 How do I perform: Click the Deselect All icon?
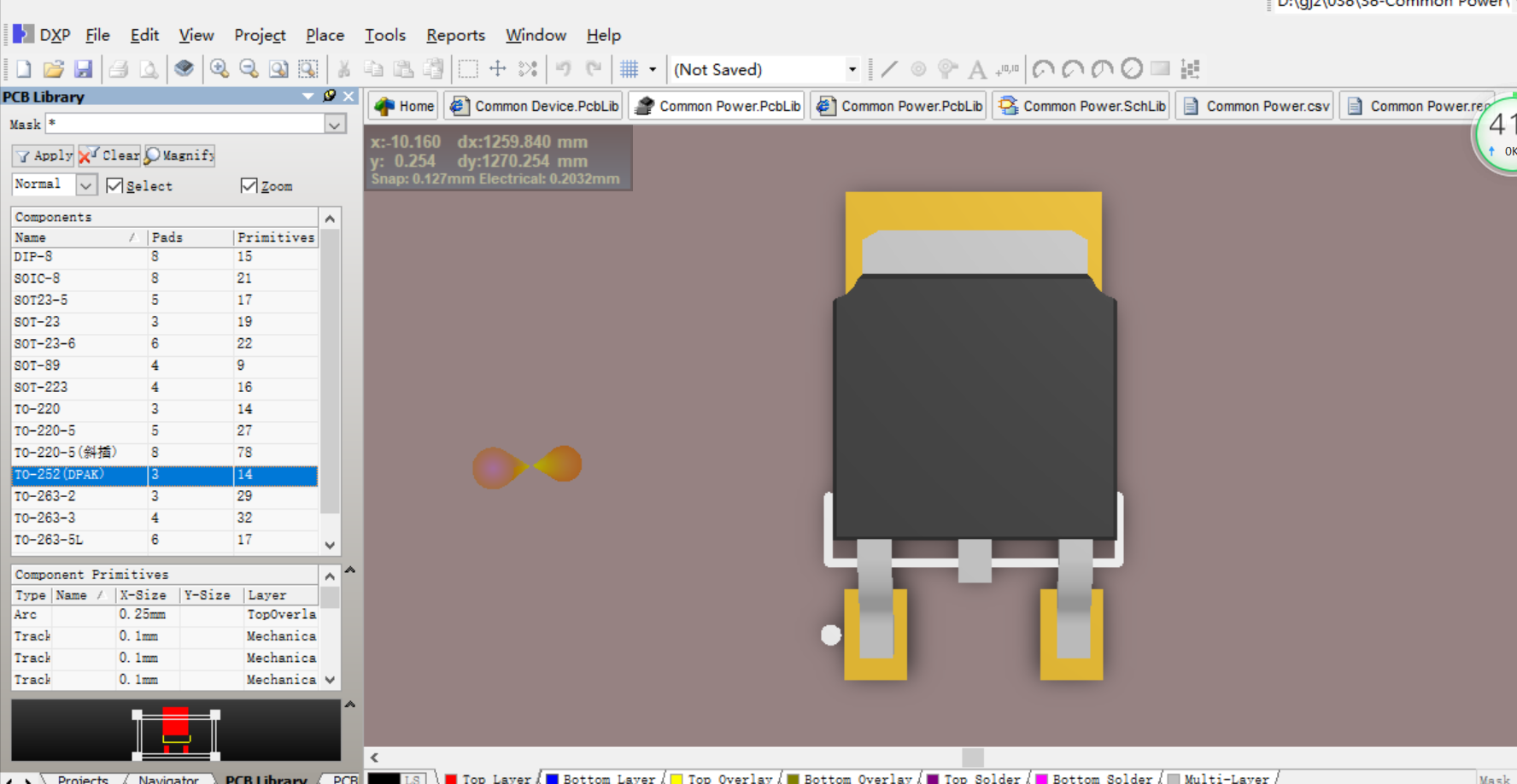(x=528, y=69)
